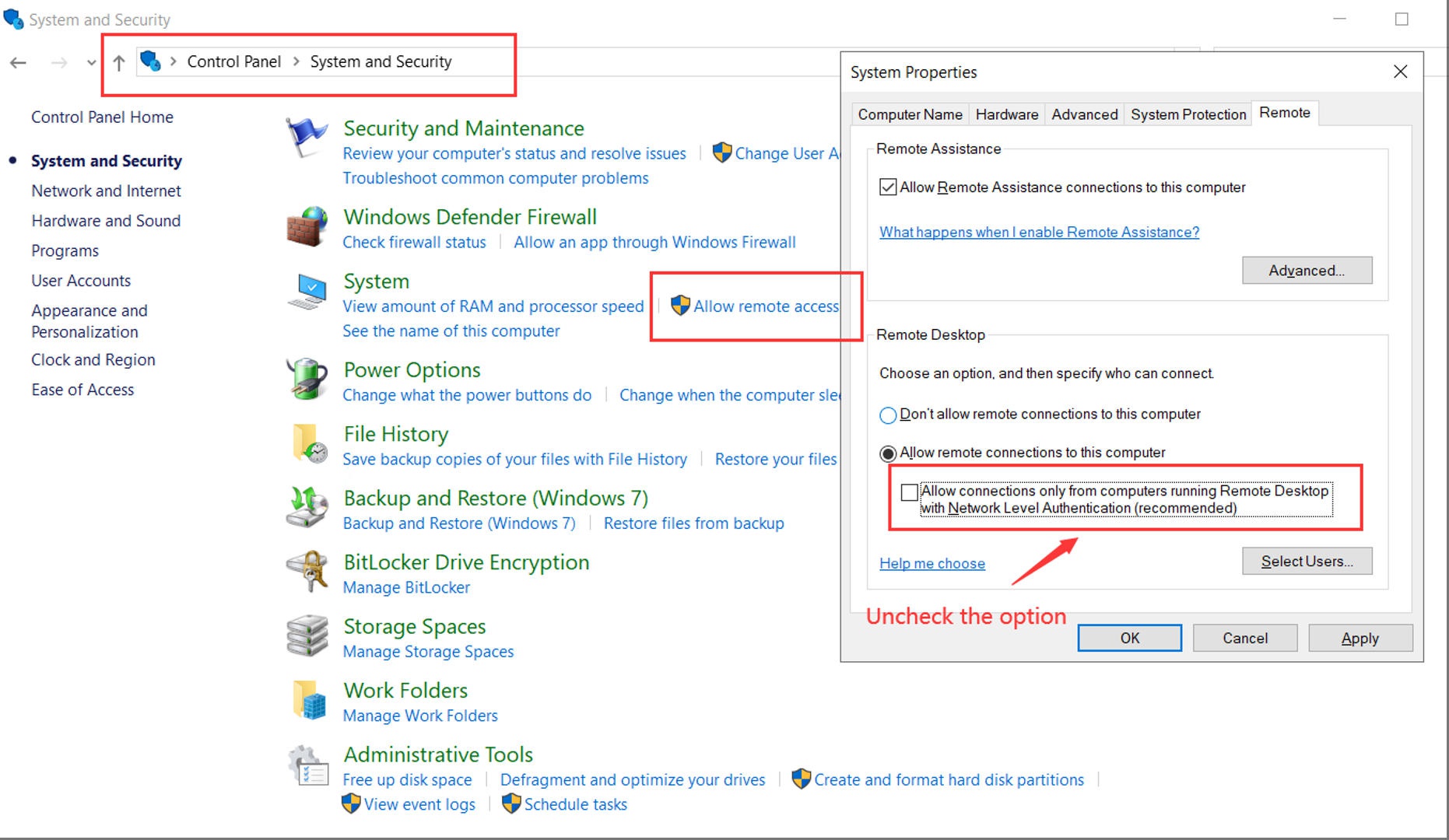Toggle Allow Remote Assistance connections checkbox
Image resolution: width=1449 pixels, height=840 pixels.
[887, 187]
